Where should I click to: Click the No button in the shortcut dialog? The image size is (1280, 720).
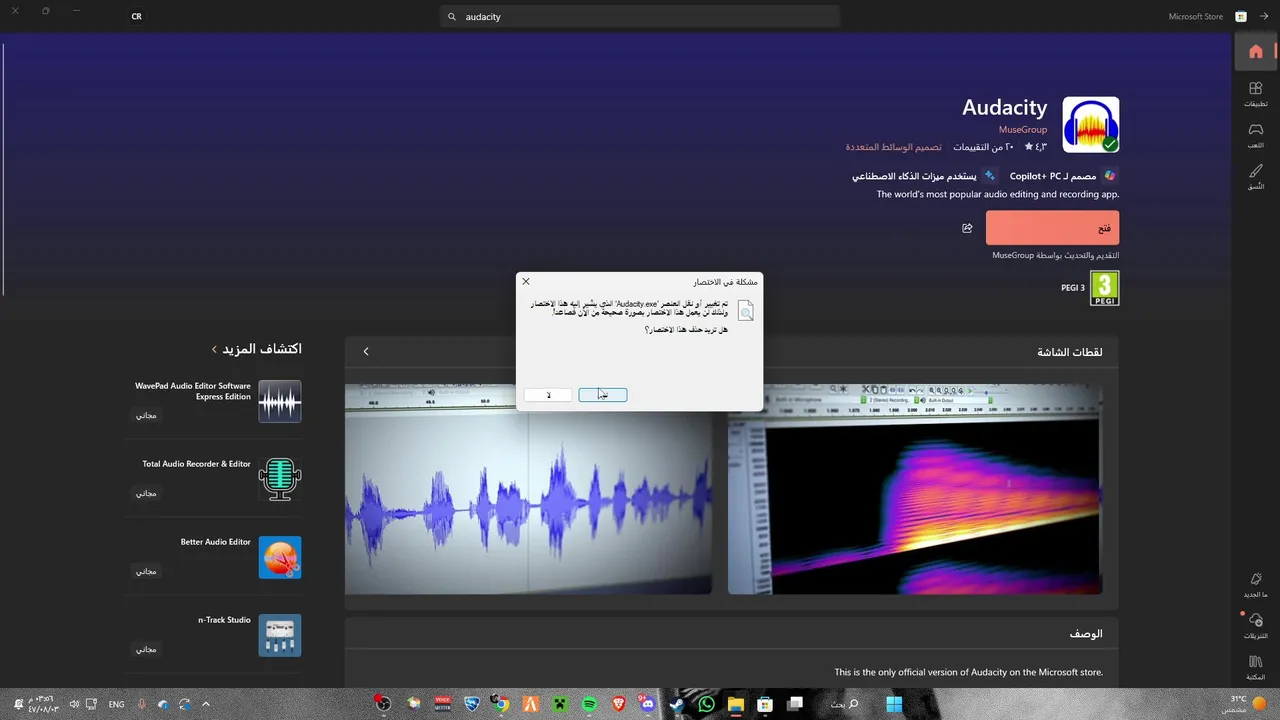[x=548, y=395]
